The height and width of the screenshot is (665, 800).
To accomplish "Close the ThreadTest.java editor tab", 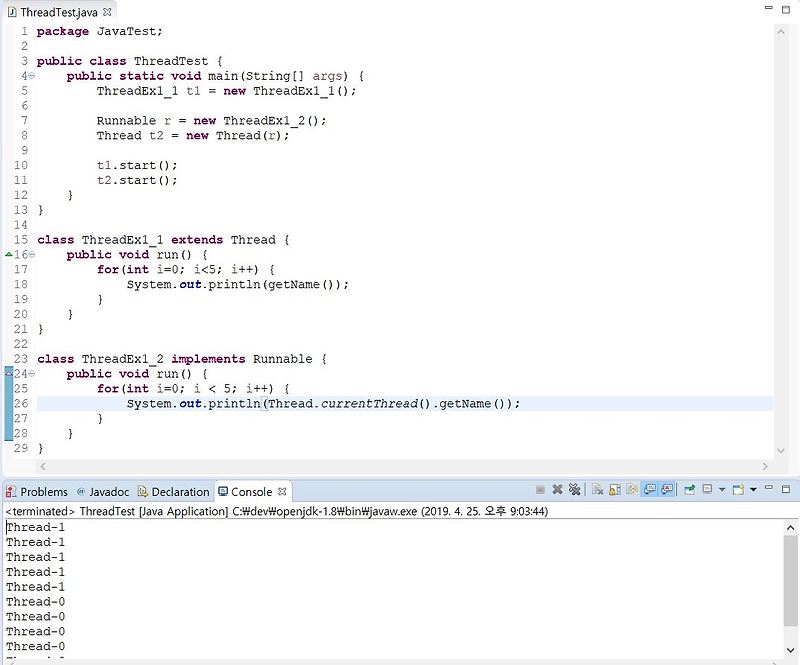I will pyautogui.click(x=107, y=12).
